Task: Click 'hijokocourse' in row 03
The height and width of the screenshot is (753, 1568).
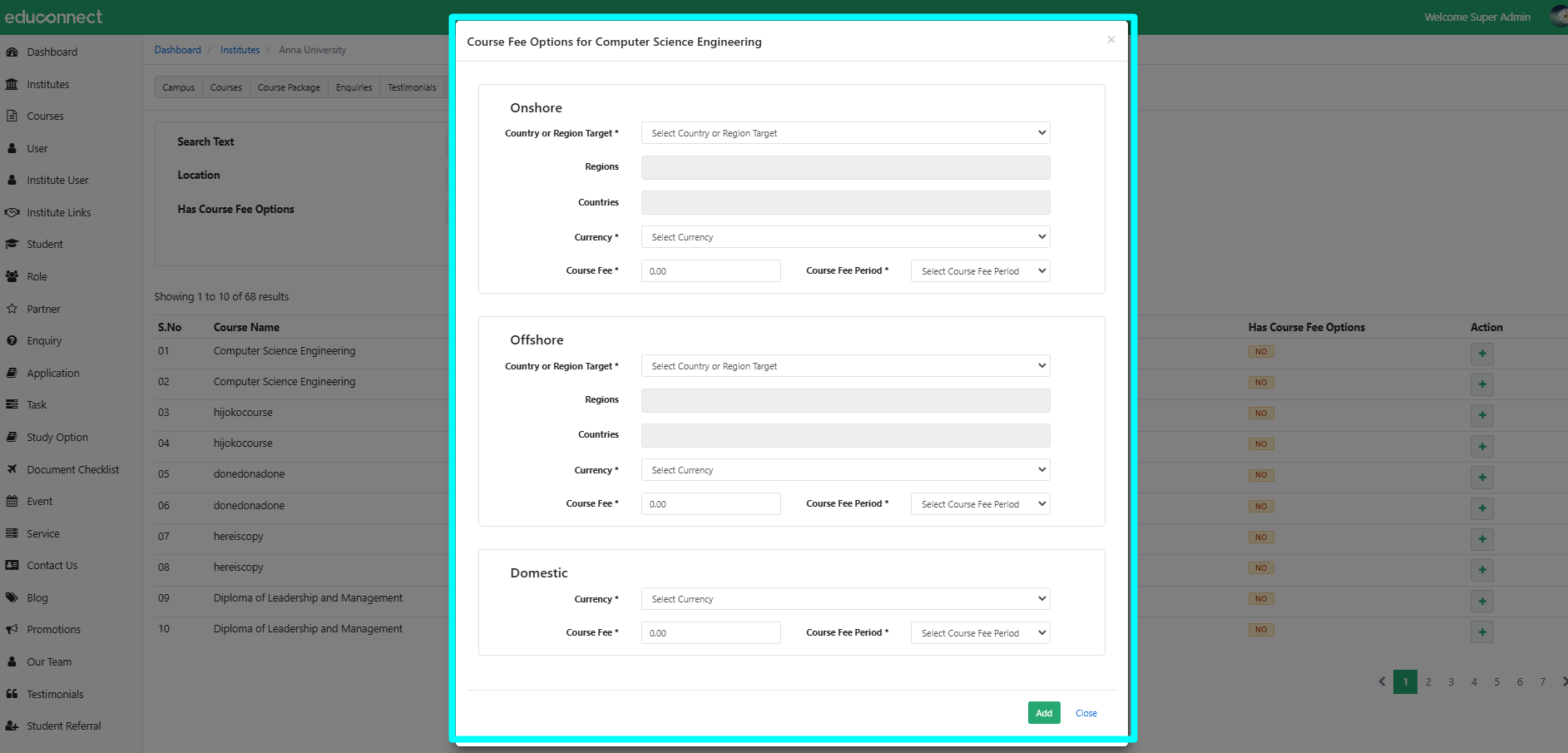Action: point(243,413)
